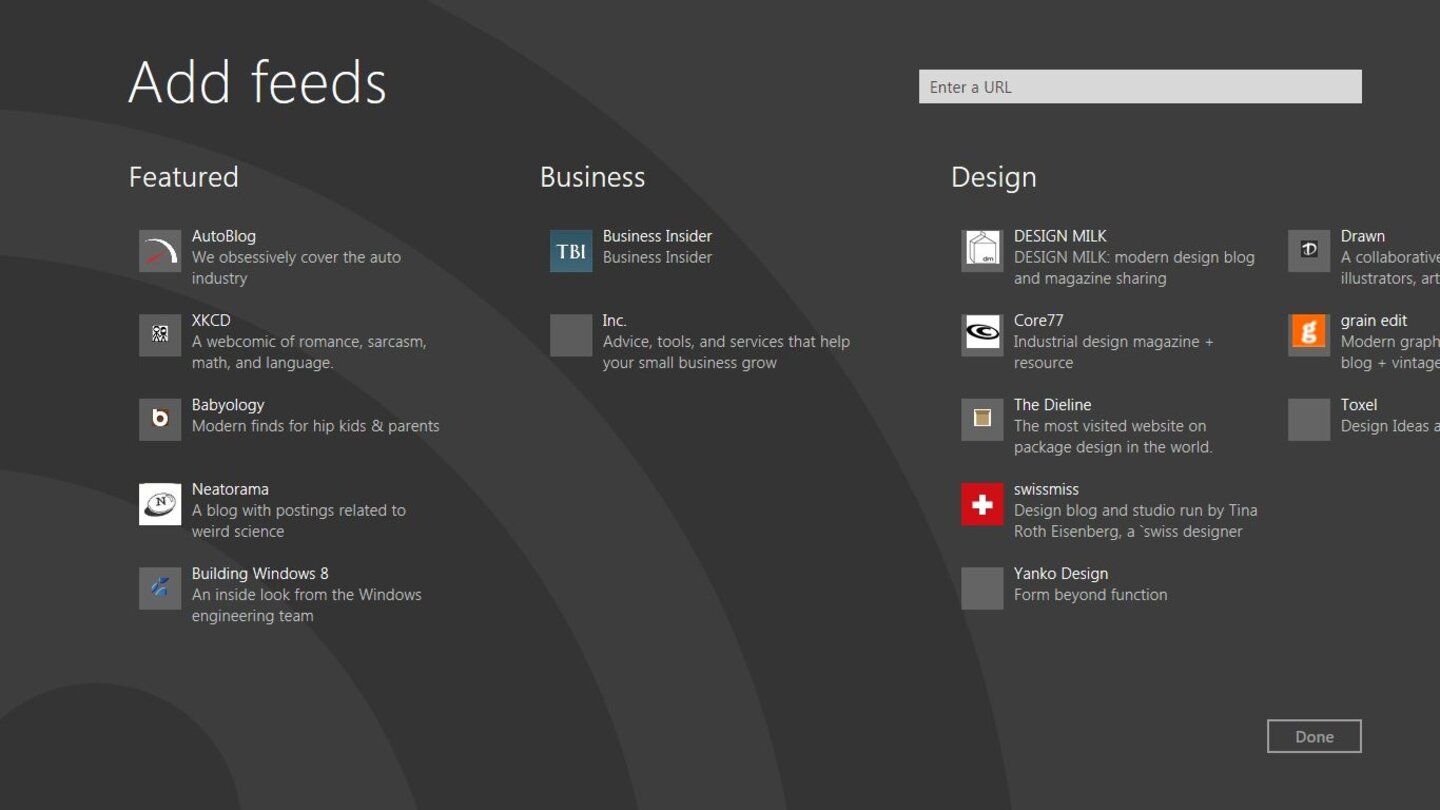Click the grain edit orange icon
1440x810 pixels.
pos(1309,335)
